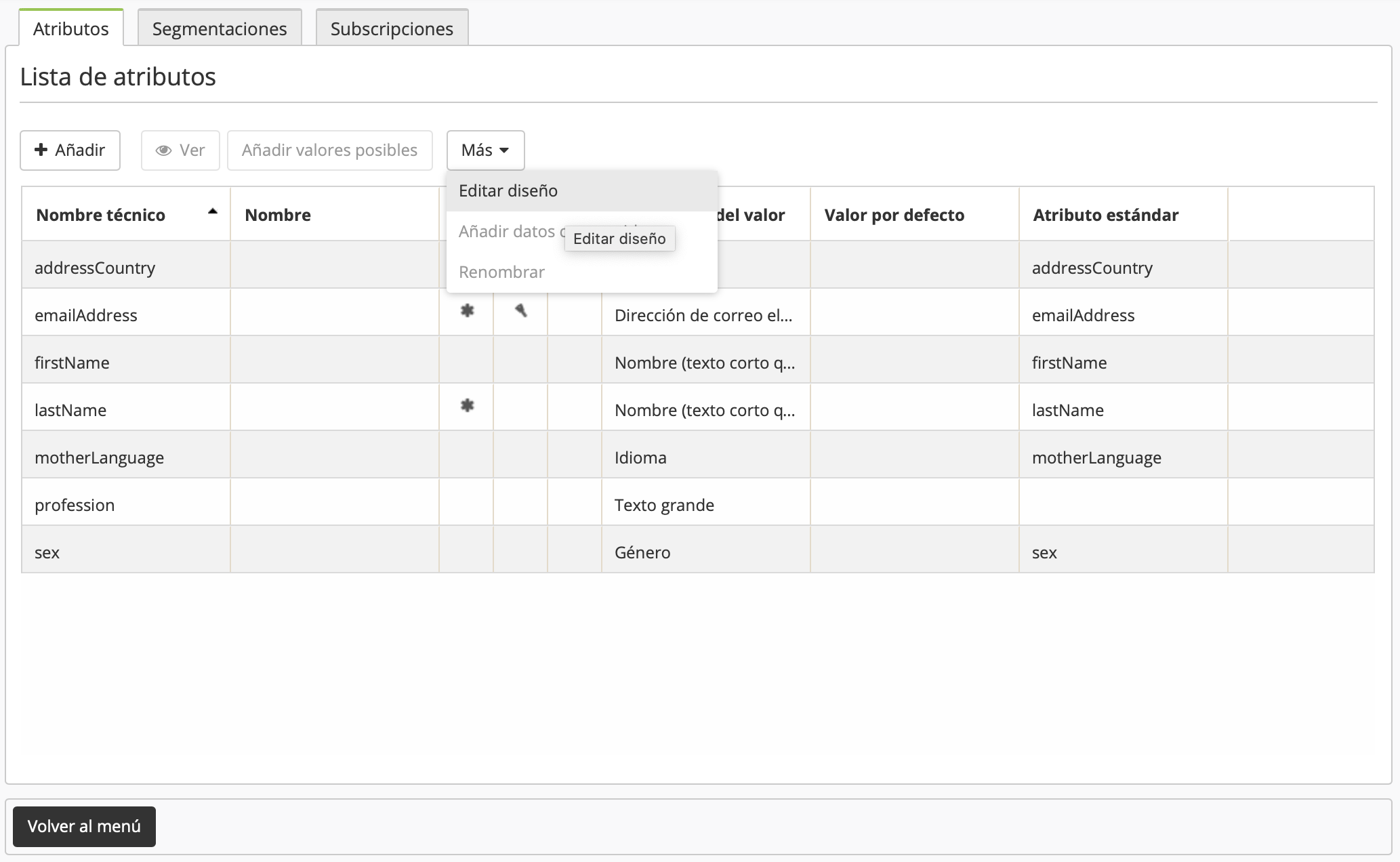Image resolution: width=1400 pixels, height=862 pixels.
Task: Click the plus icon on Añadir button
Action: tap(41, 150)
